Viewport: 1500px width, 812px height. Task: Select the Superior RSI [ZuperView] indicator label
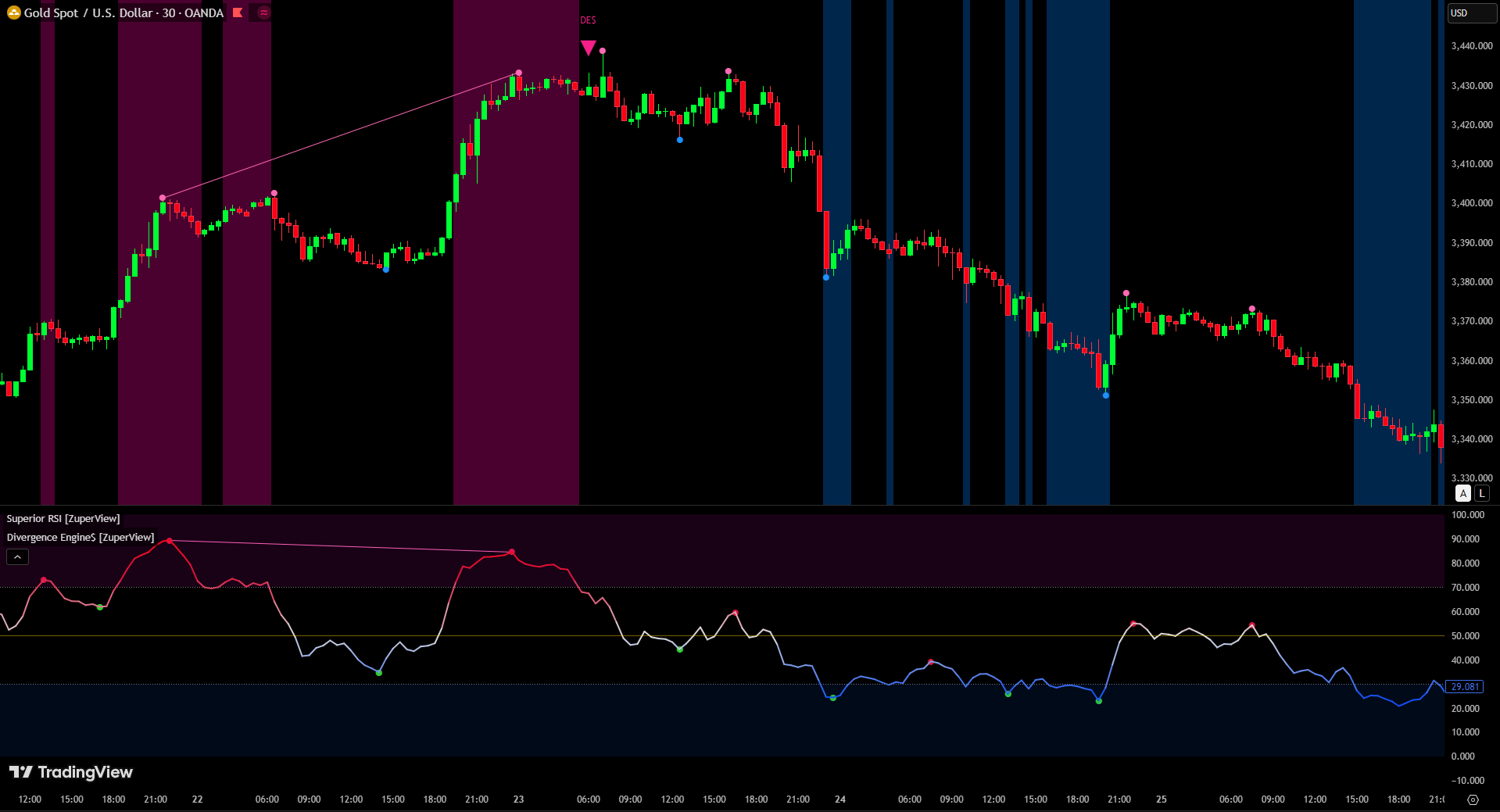pos(63,518)
